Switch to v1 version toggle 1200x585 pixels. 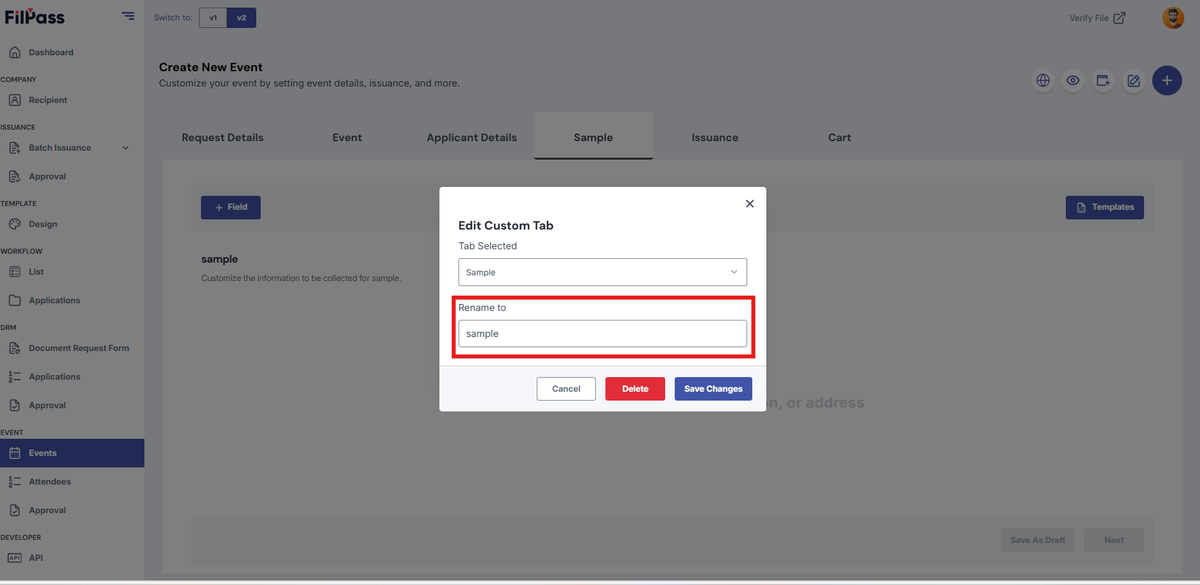point(213,18)
